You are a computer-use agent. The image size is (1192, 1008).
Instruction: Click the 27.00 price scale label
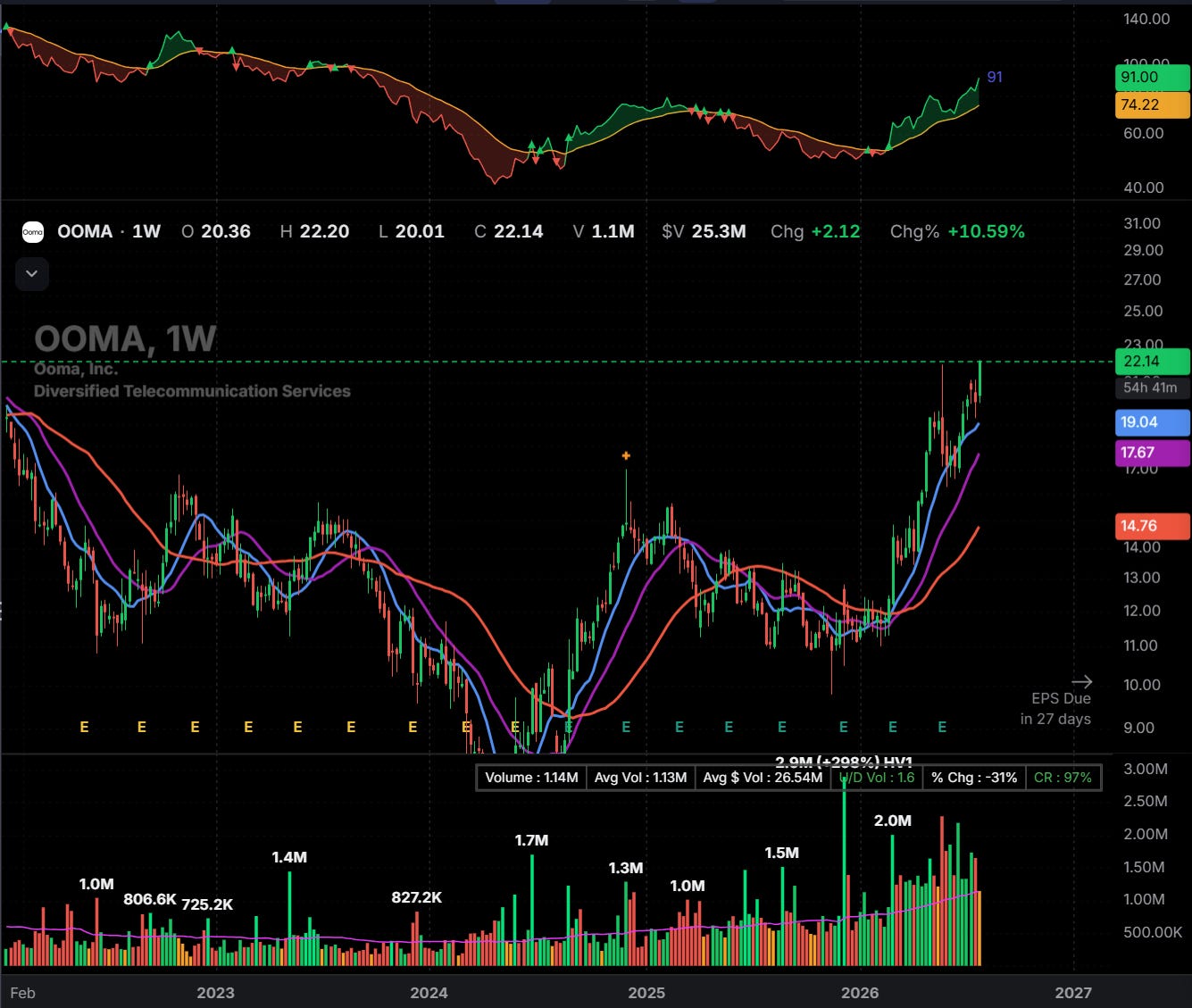[x=1143, y=279]
